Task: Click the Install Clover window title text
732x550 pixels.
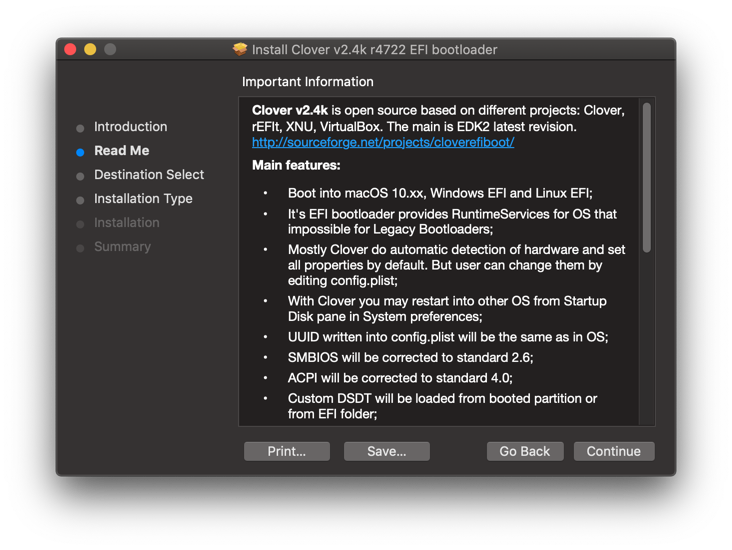Action: coord(374,49)
